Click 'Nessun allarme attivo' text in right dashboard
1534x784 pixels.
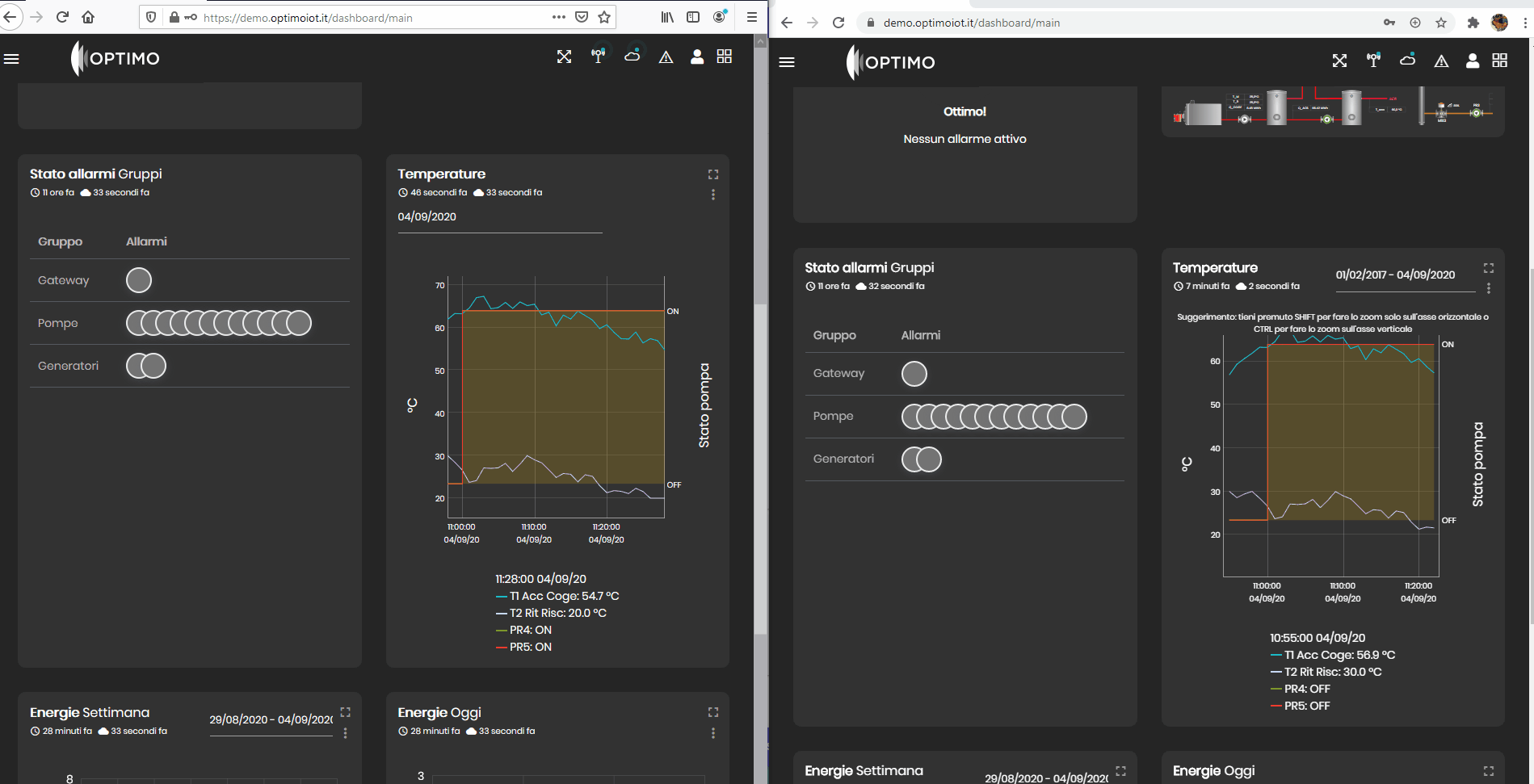coord(965,139)
